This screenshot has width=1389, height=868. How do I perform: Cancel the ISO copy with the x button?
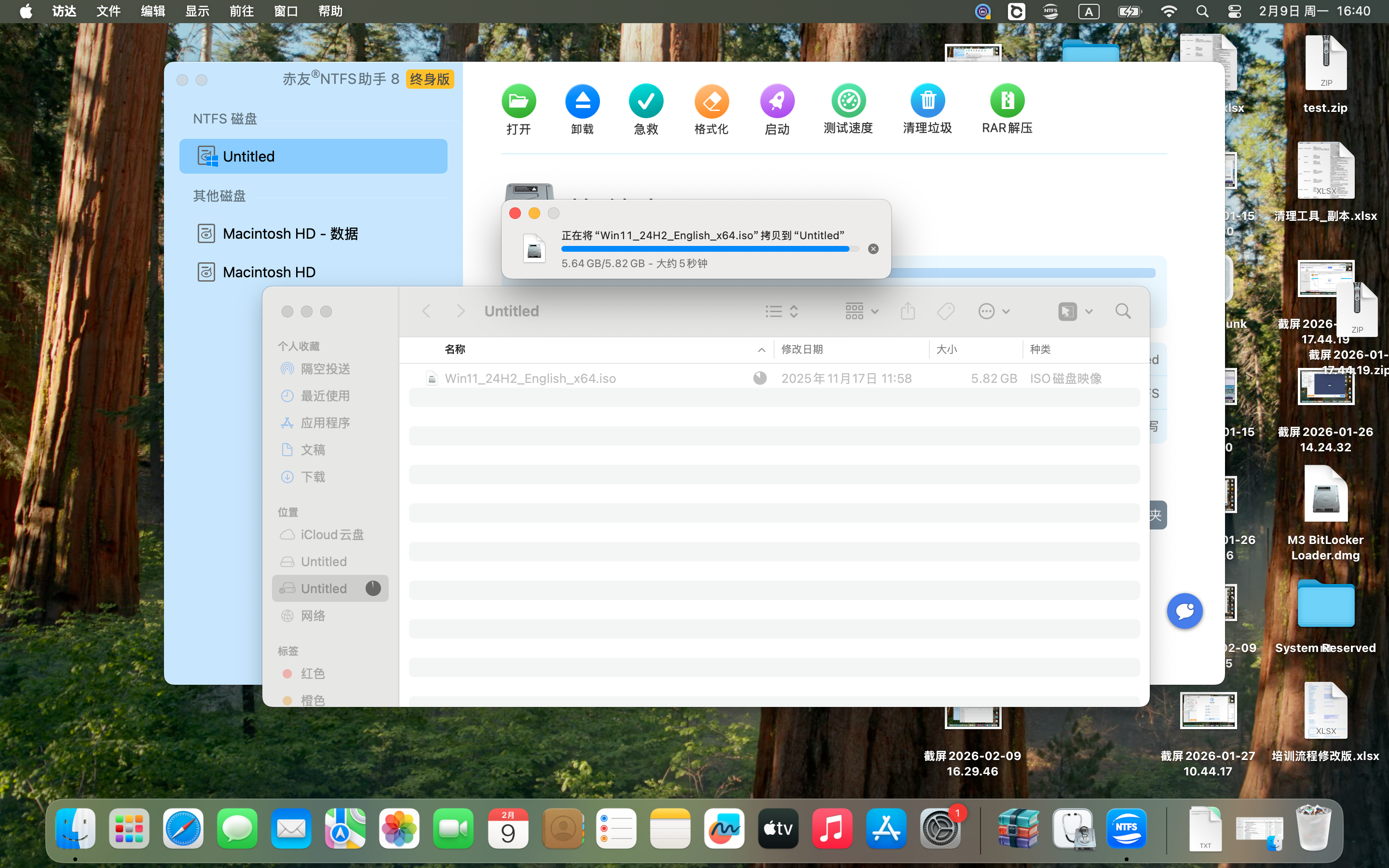tap(872, 248)
